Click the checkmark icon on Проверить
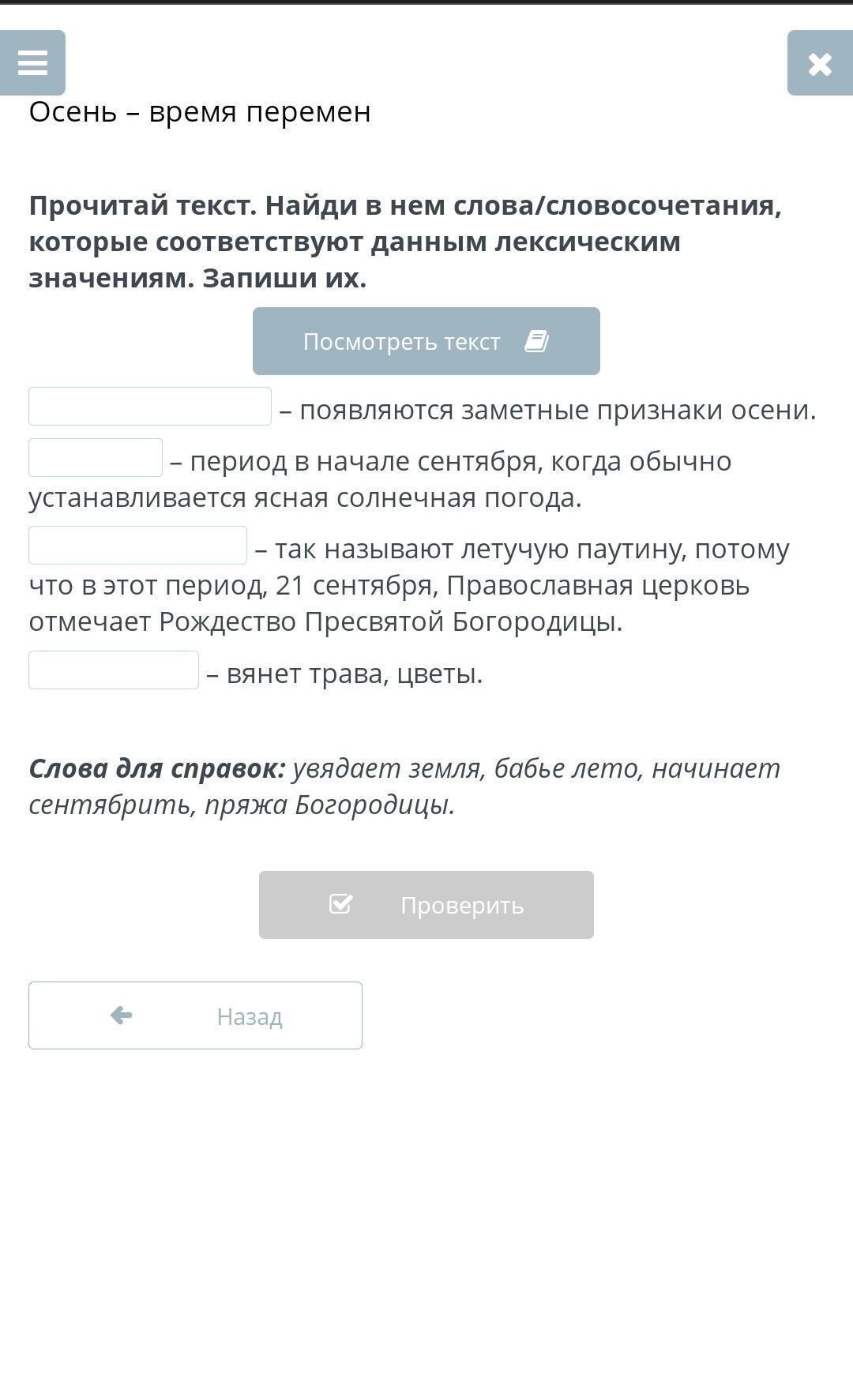Viewport: 853px width, 1400px height. [x=340, y=904]
